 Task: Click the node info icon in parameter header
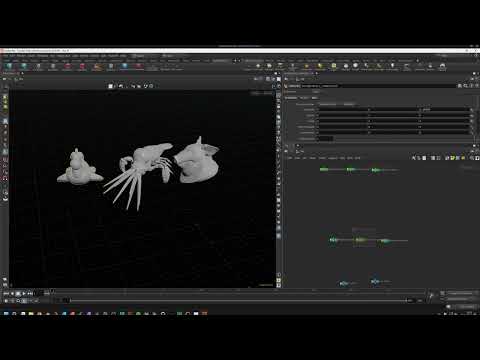coord(471,86)
